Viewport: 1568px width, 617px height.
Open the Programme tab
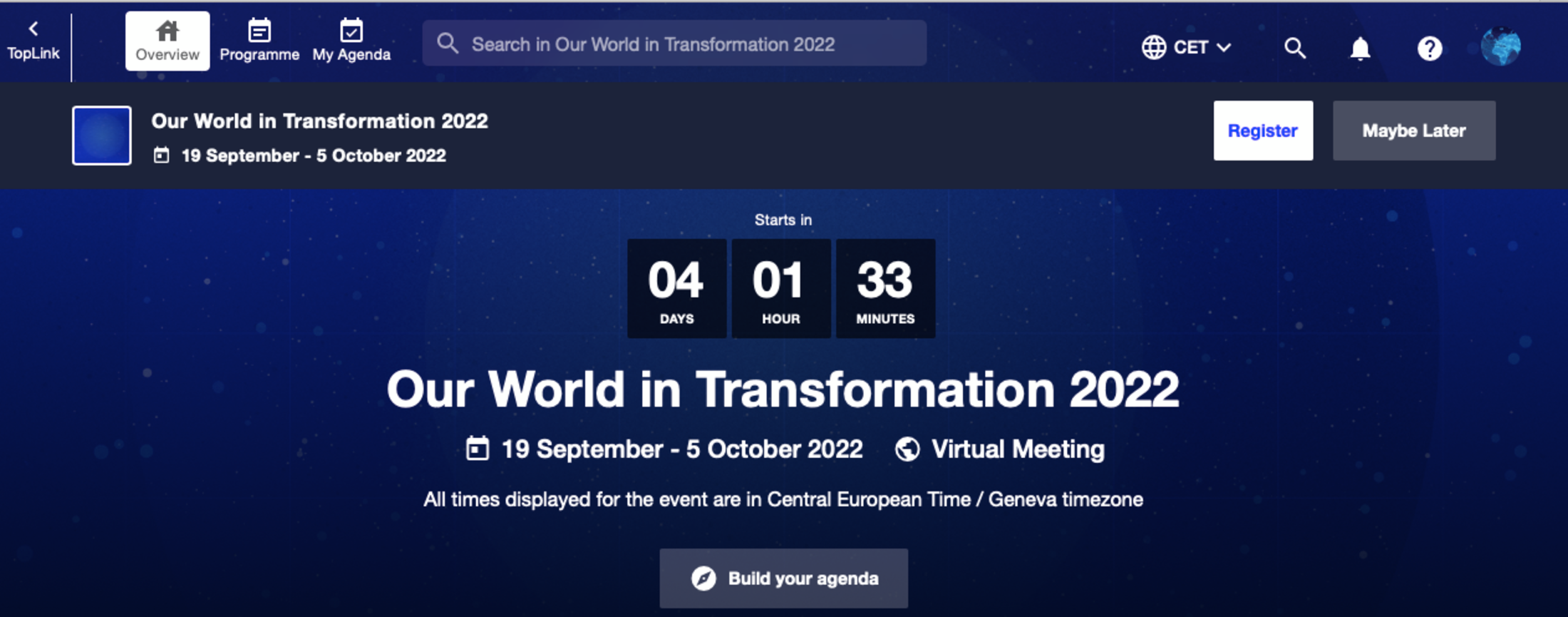pyautogui.click(x=259, y=41)
